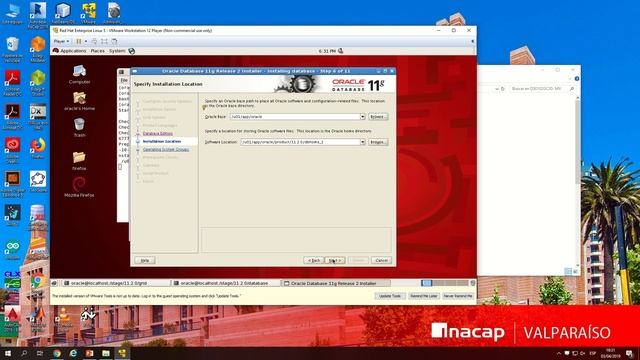640x360 pixels.
Task: Open oracle's Home folder icon
Action: 79,101
